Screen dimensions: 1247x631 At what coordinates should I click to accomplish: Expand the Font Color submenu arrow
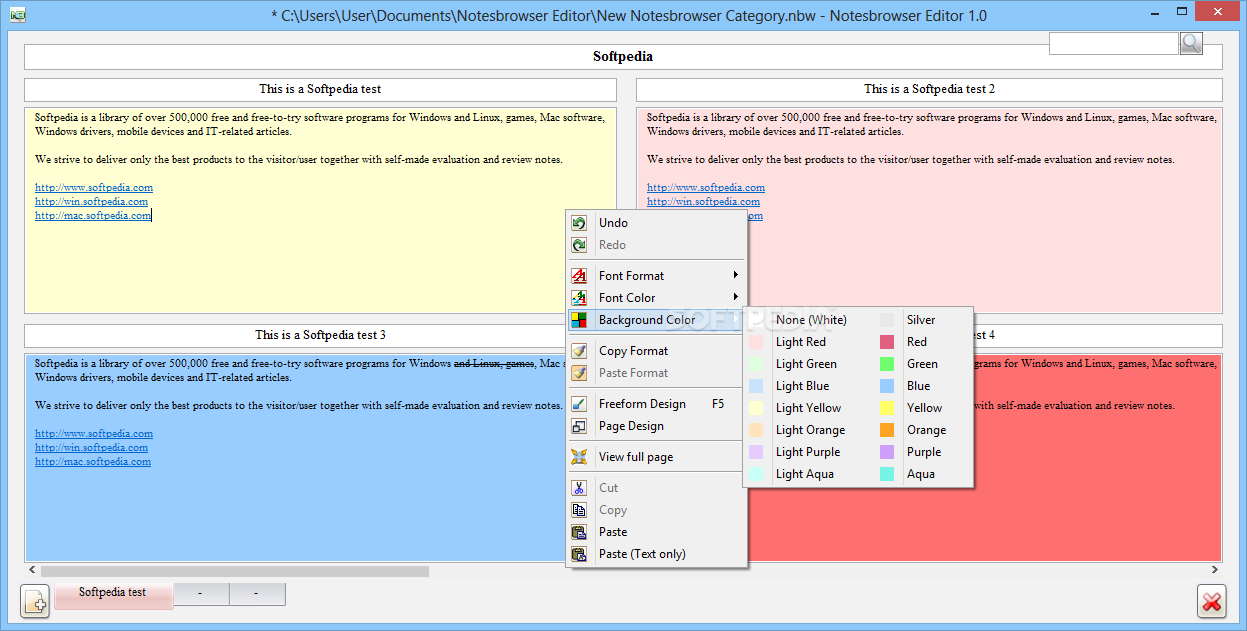(736, 297)
